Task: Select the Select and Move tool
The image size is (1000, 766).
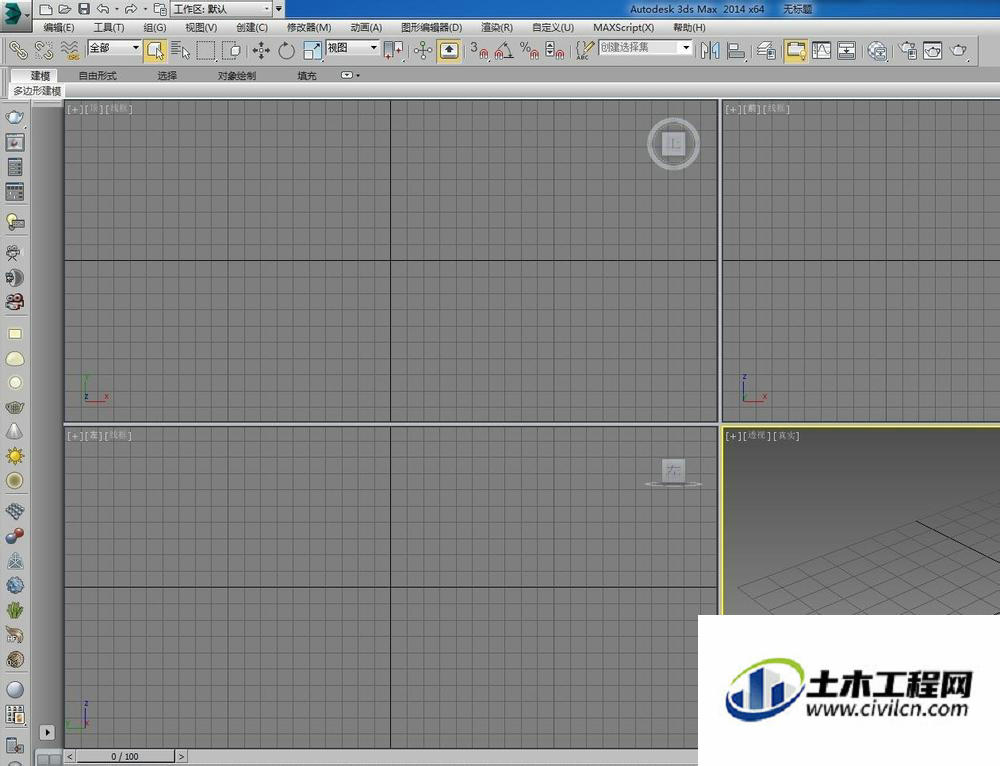Action: [261, 50]
